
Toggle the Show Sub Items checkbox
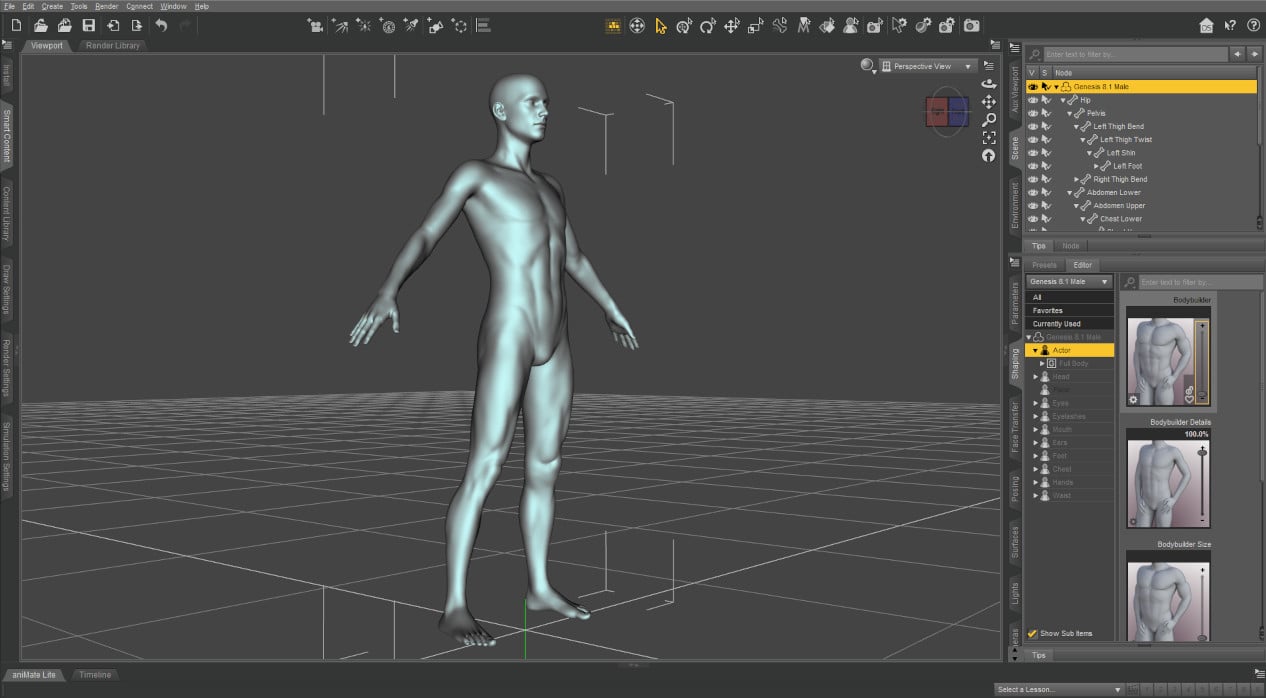[1033, 633]
